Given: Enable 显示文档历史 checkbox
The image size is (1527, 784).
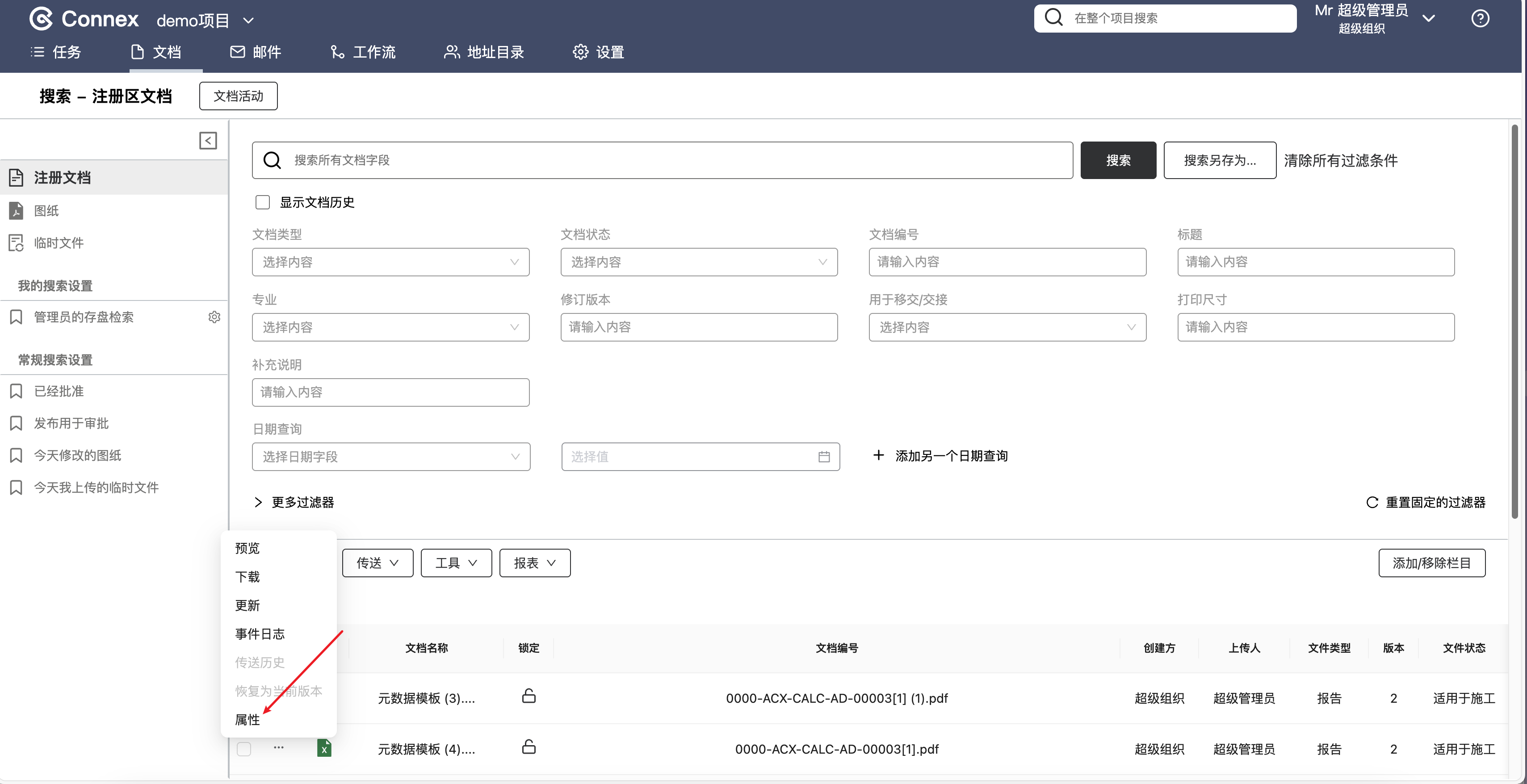Looking at the screenshot, I should click(x=263, y=203).
